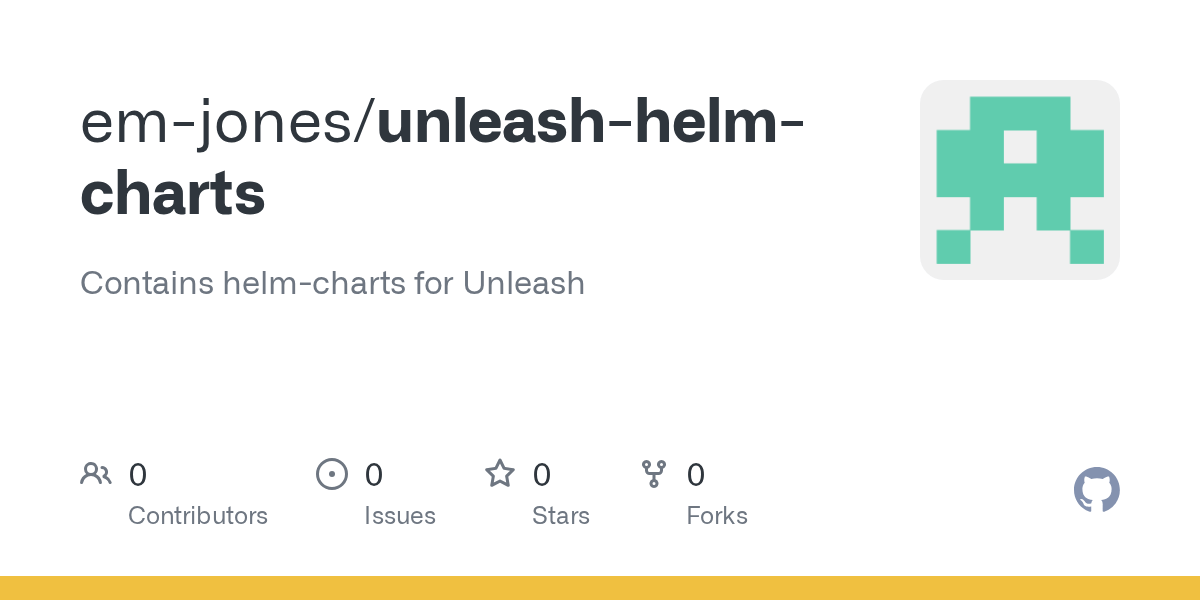The height and width of the screenshot is (600, 1200).
Task: Click the Contributors label
Action: [198, 516]
